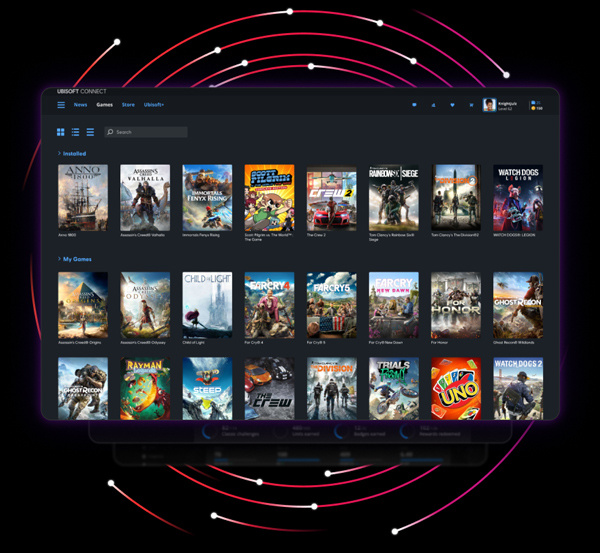The image size is (600, 553).
Task: Open Ghost Recon Wildlands cover
Action: (518, 305)
